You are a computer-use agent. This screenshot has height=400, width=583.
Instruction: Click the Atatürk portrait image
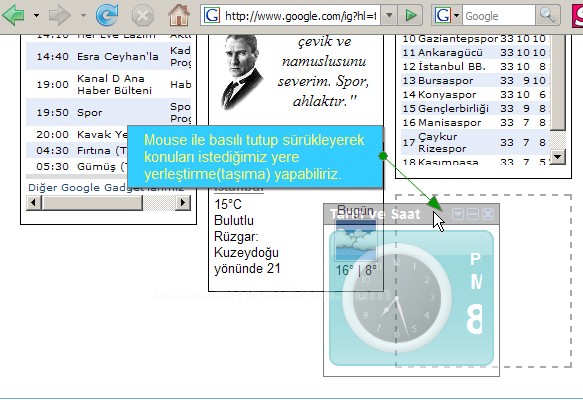click(242, 72)
